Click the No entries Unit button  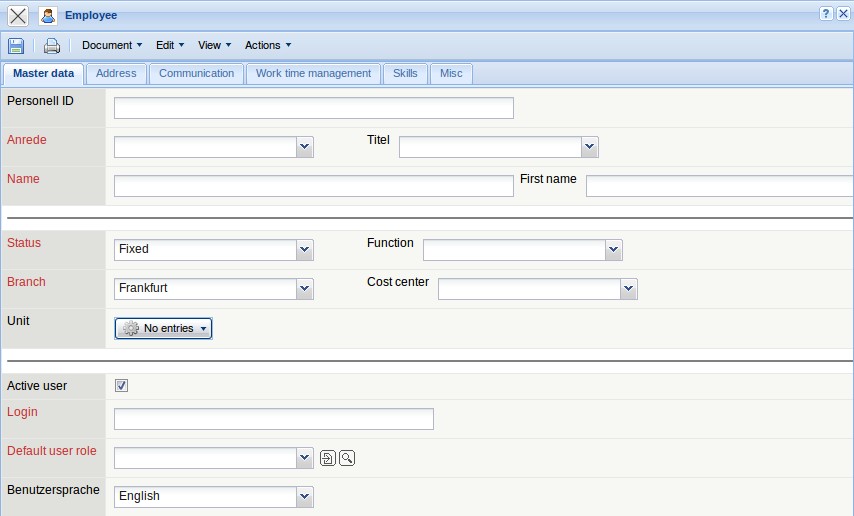click(x=164, y=328)
